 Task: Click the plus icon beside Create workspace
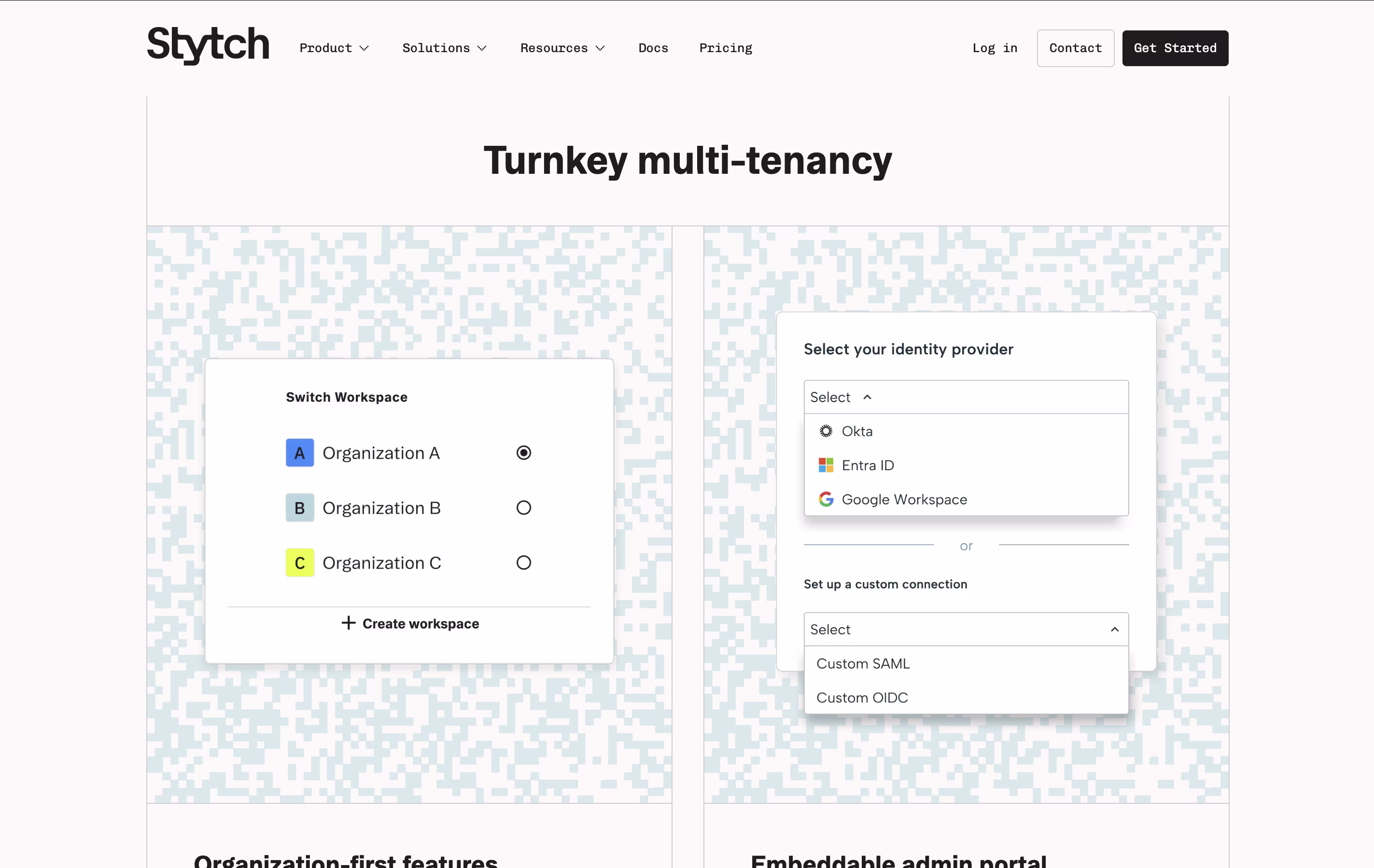(348, 623)
